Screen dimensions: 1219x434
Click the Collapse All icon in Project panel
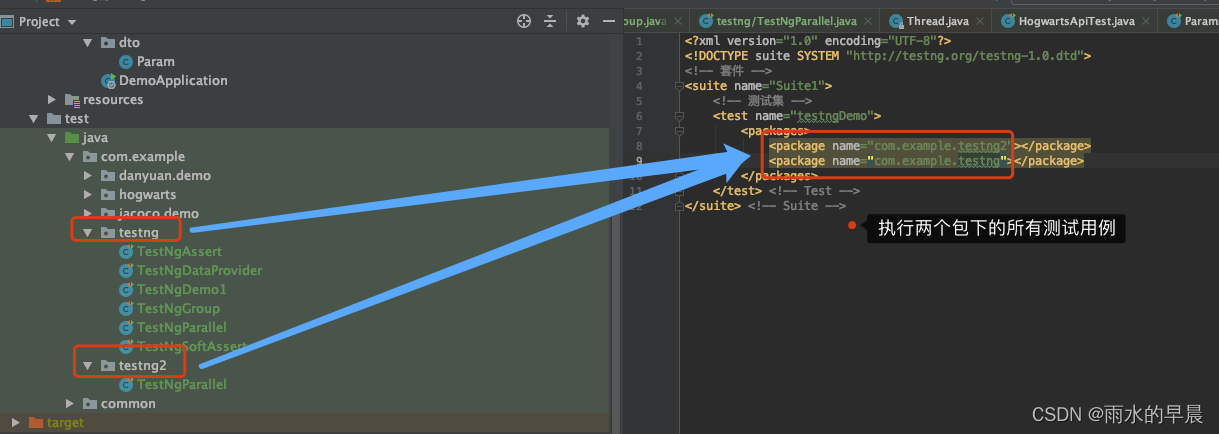point(549,21)
